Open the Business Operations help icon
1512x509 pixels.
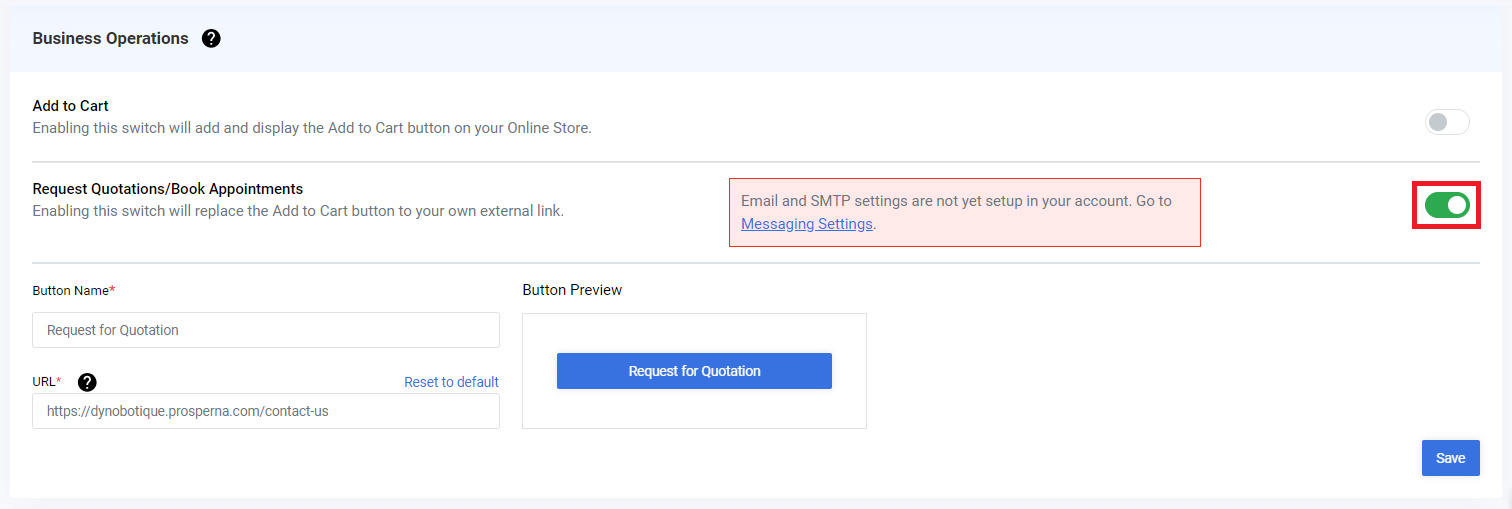tap(211, 39)
